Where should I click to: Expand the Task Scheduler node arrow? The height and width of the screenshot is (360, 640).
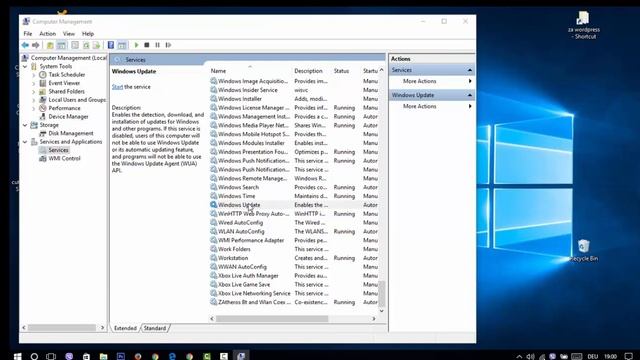click(34, 75)
